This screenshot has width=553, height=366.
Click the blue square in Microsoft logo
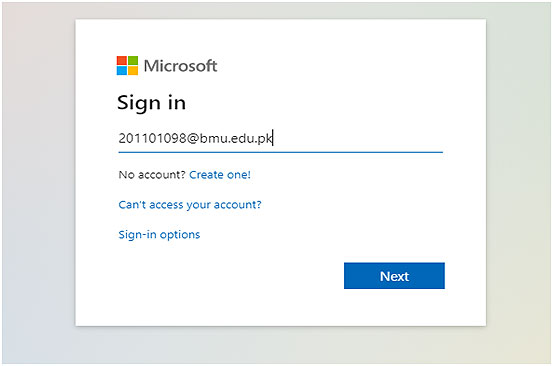[x=122, y=71]
